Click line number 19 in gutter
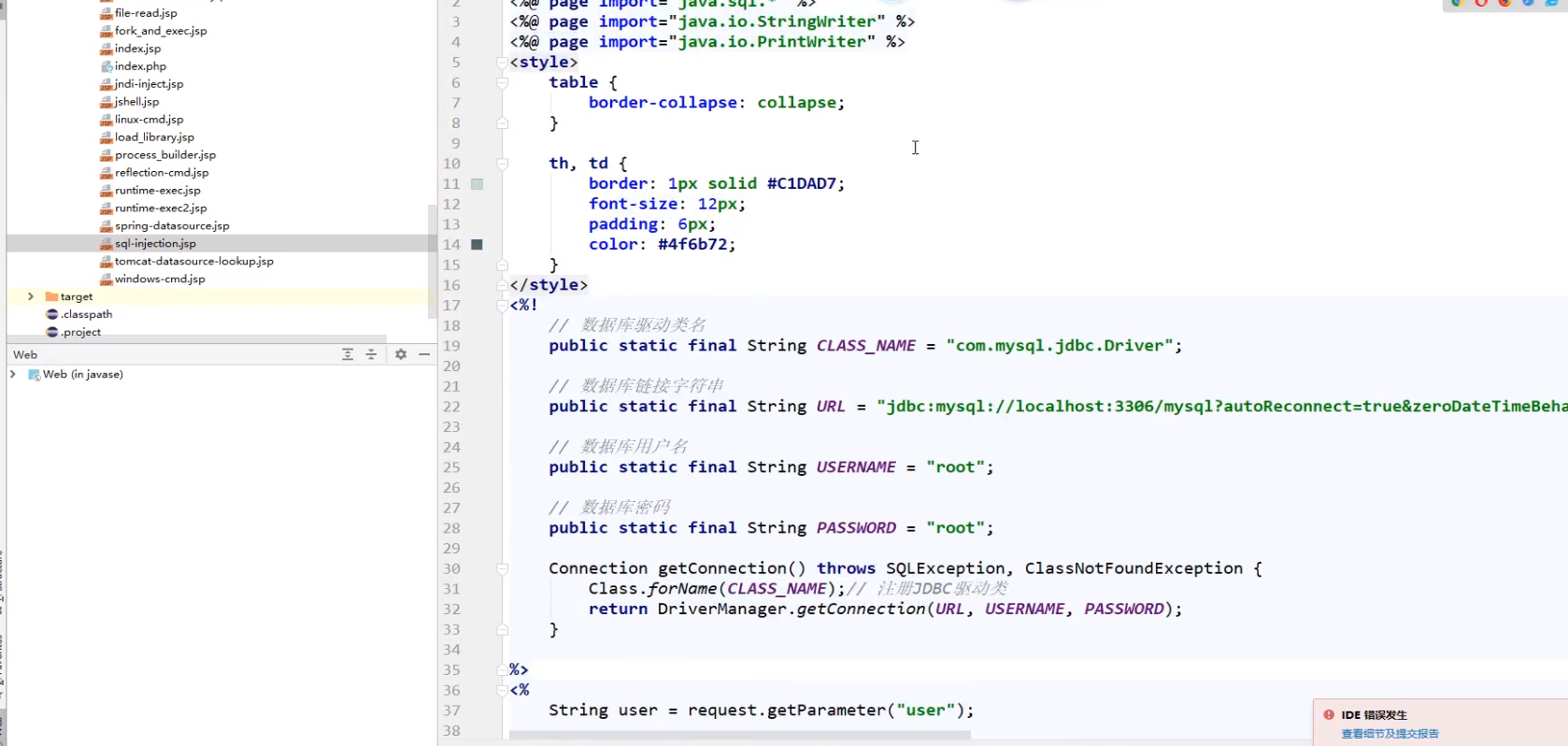The width and height of the screenshot is (1568, 746). [451, 346]
